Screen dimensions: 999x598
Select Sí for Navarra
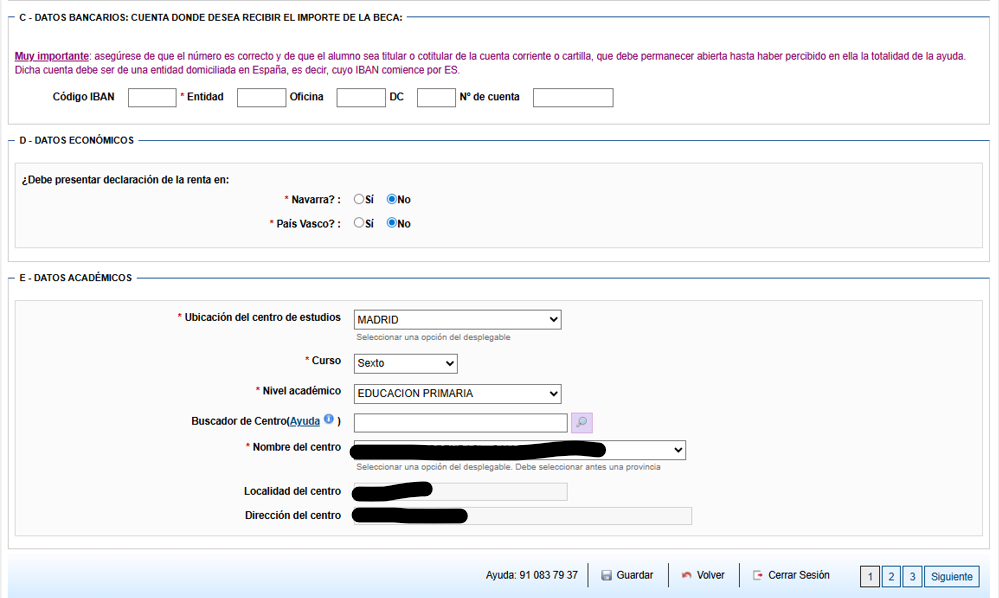[359, 199]
